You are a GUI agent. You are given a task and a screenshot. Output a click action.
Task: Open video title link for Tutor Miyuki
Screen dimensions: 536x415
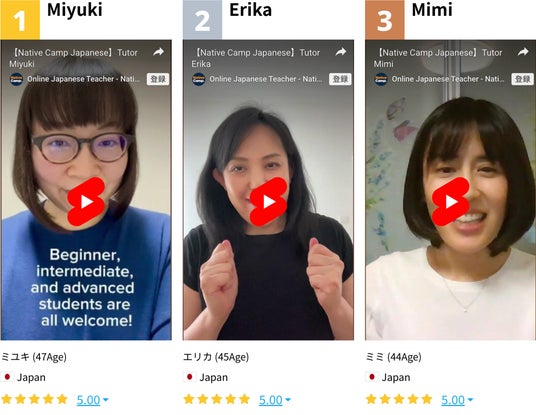pos(73,58)
